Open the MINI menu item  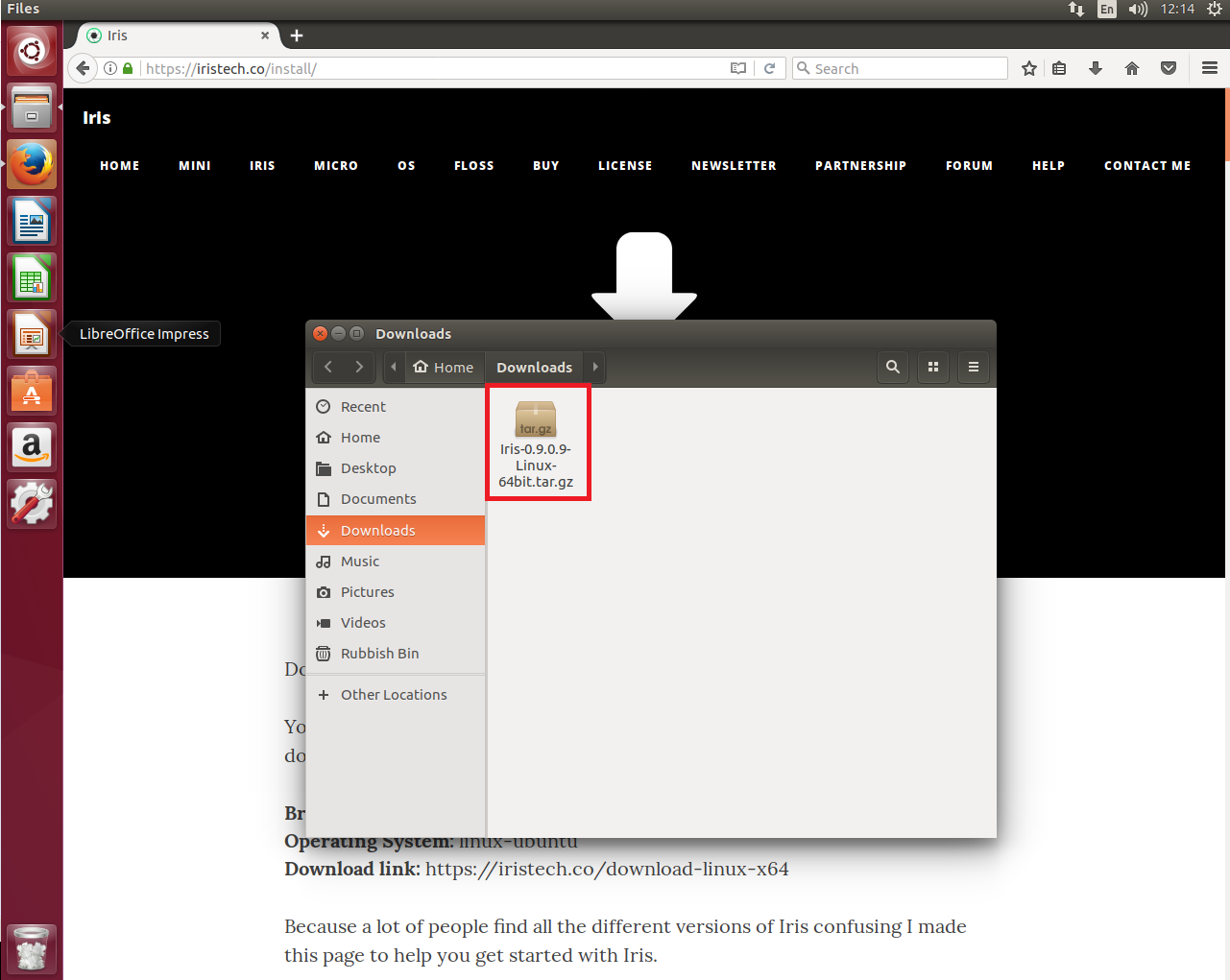tap(195, 166)
